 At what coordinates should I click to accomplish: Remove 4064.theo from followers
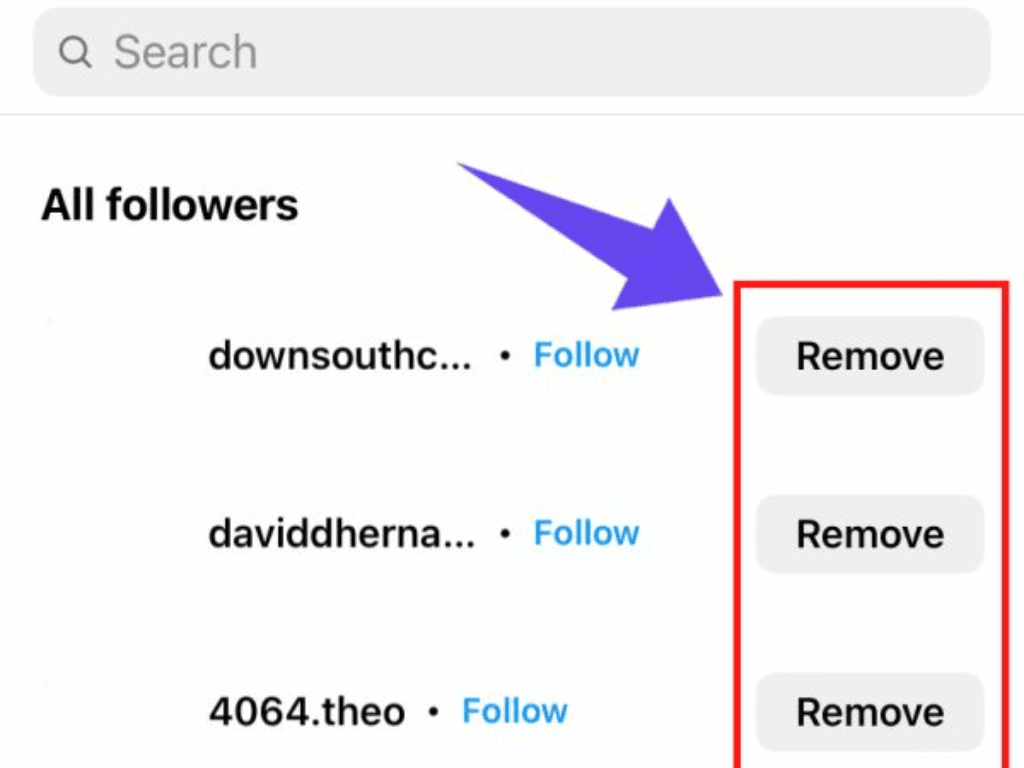coord(869,712)
